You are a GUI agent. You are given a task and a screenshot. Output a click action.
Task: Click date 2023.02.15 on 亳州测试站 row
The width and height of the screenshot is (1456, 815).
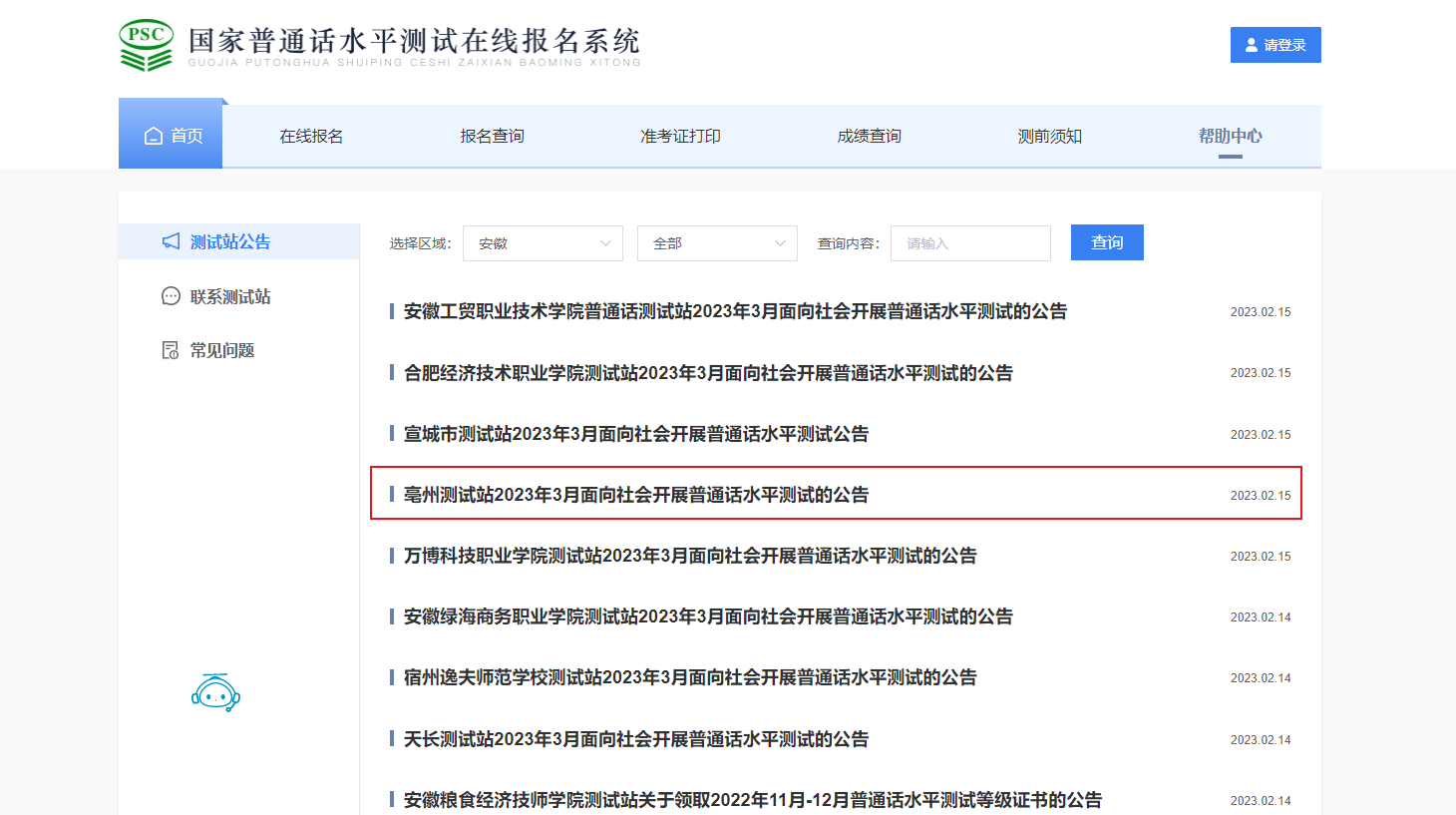click(x=1261, y=496)
